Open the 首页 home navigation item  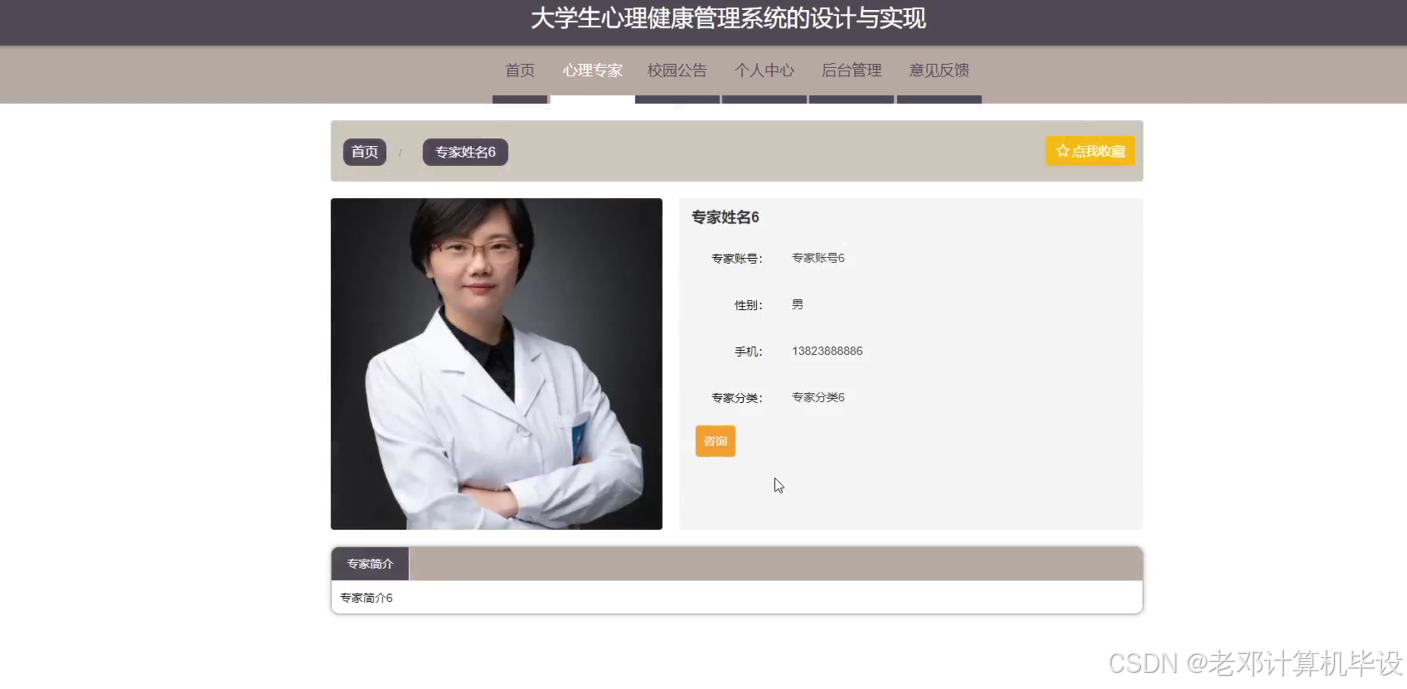(x=519, y=70)
